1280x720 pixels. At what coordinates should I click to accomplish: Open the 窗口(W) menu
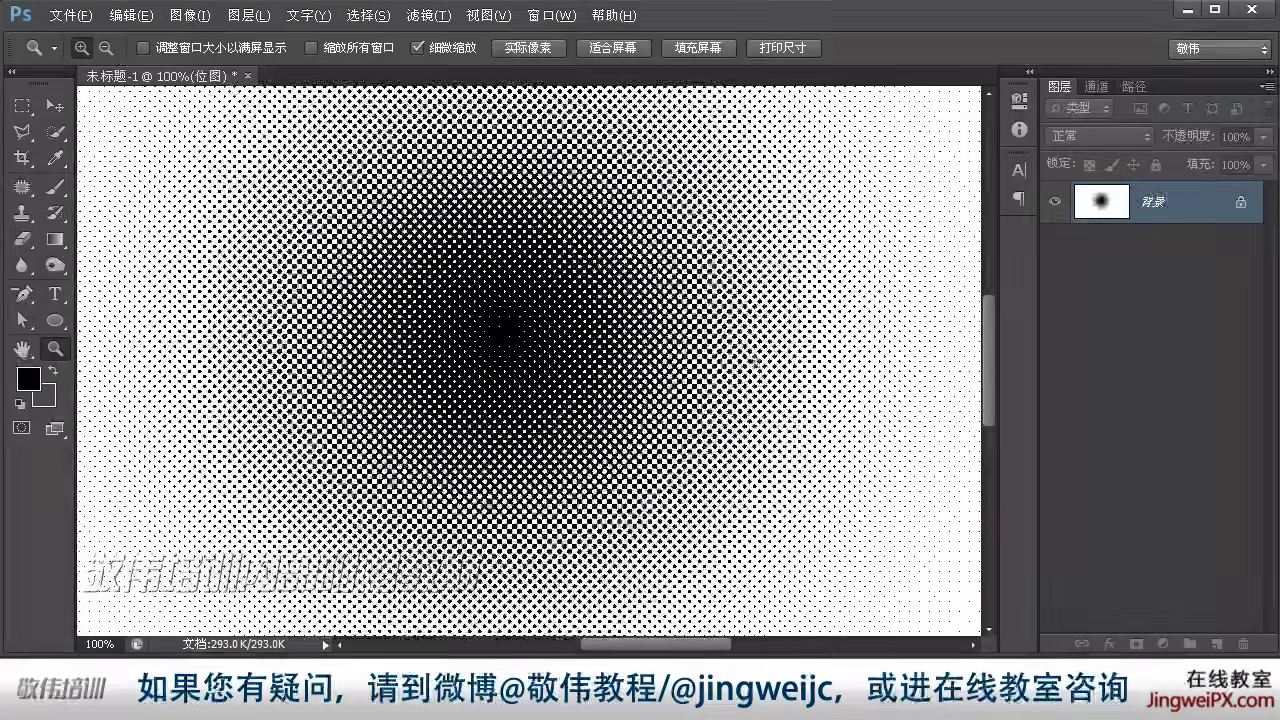[x=551, y=16]
